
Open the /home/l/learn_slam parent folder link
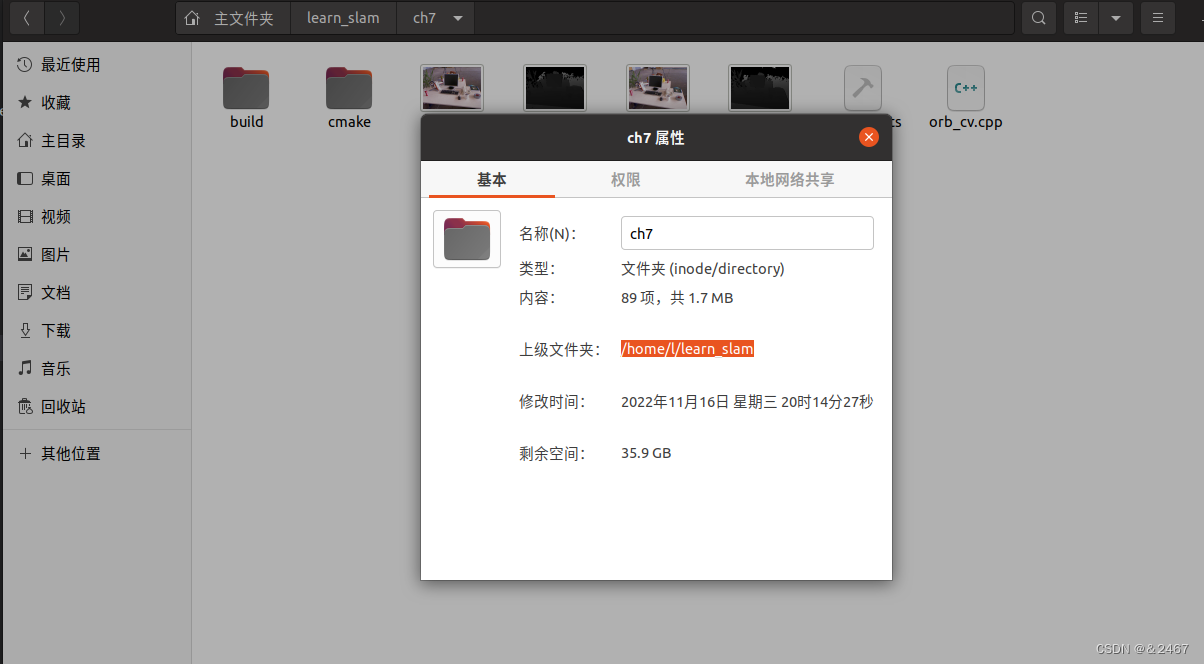pos(687,348)
